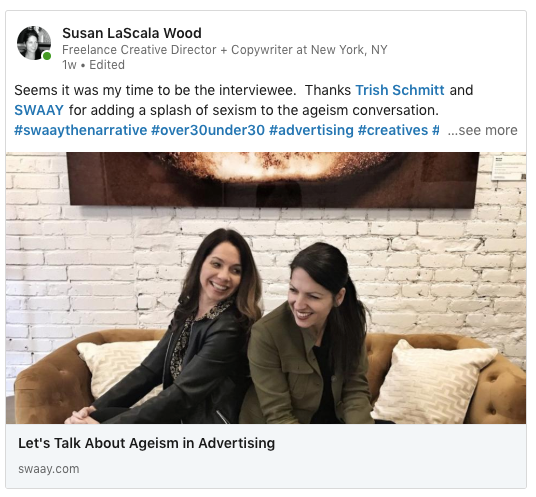The image size is (536, 497).
Task: Select the #advertising hashtag
Action: click(x=311, y=130)
